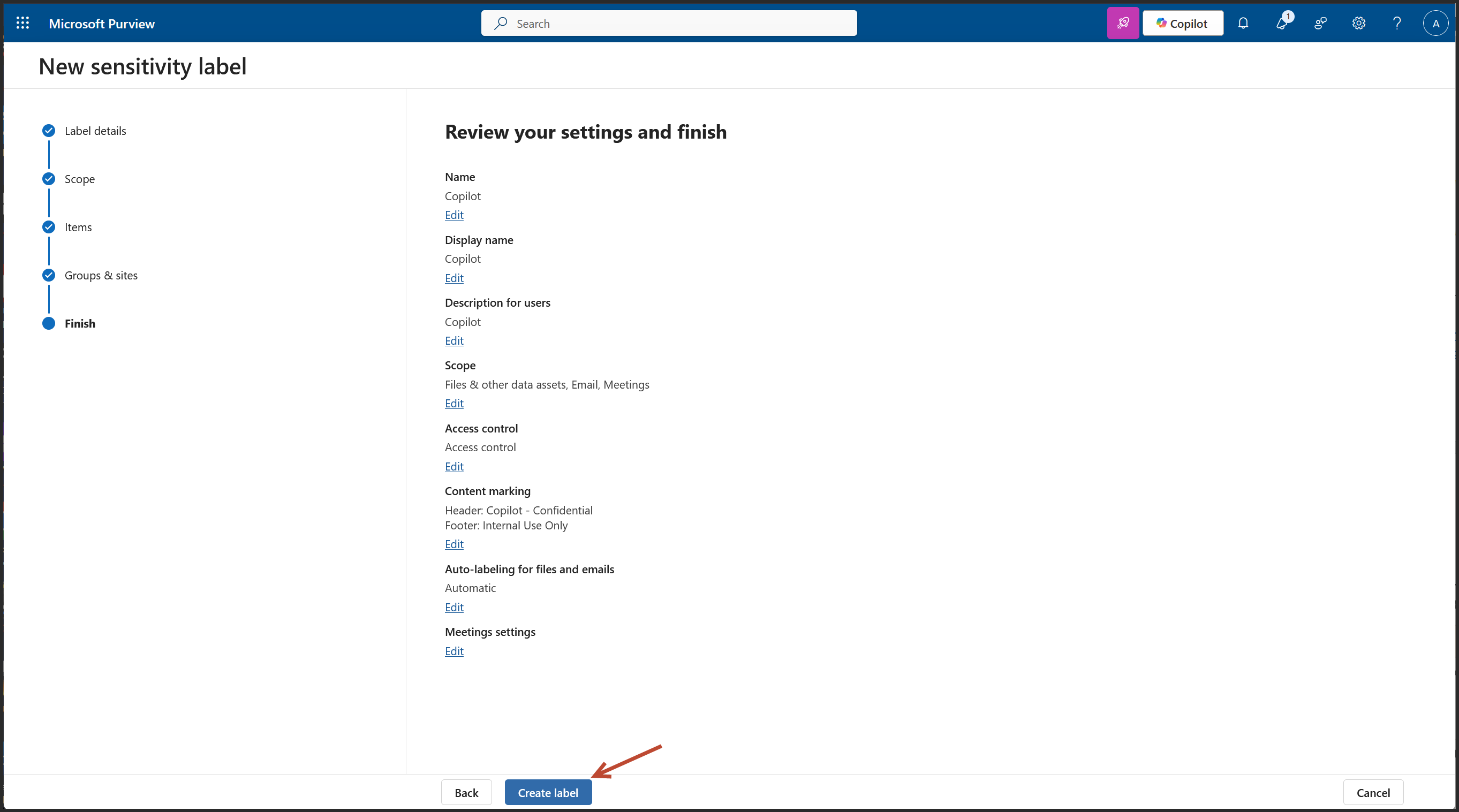Open the app launcher waffle icon
This screenshot has width=1459, height=812.
22,23
